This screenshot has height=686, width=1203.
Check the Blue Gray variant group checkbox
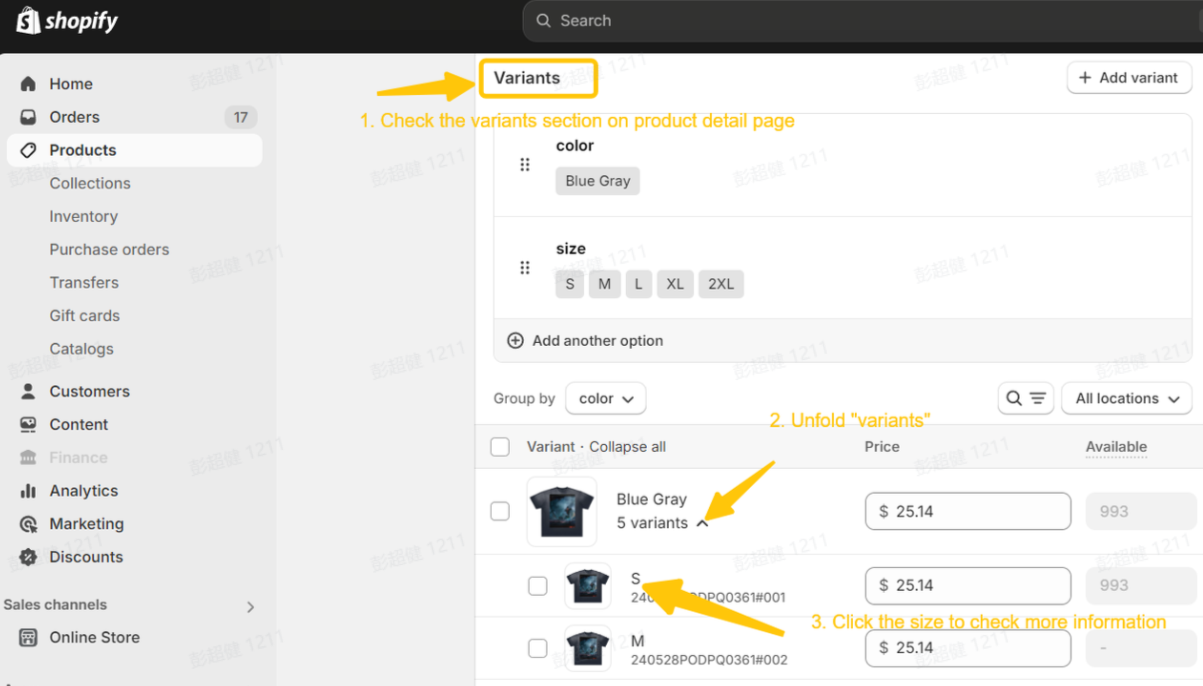coord(500,511)
